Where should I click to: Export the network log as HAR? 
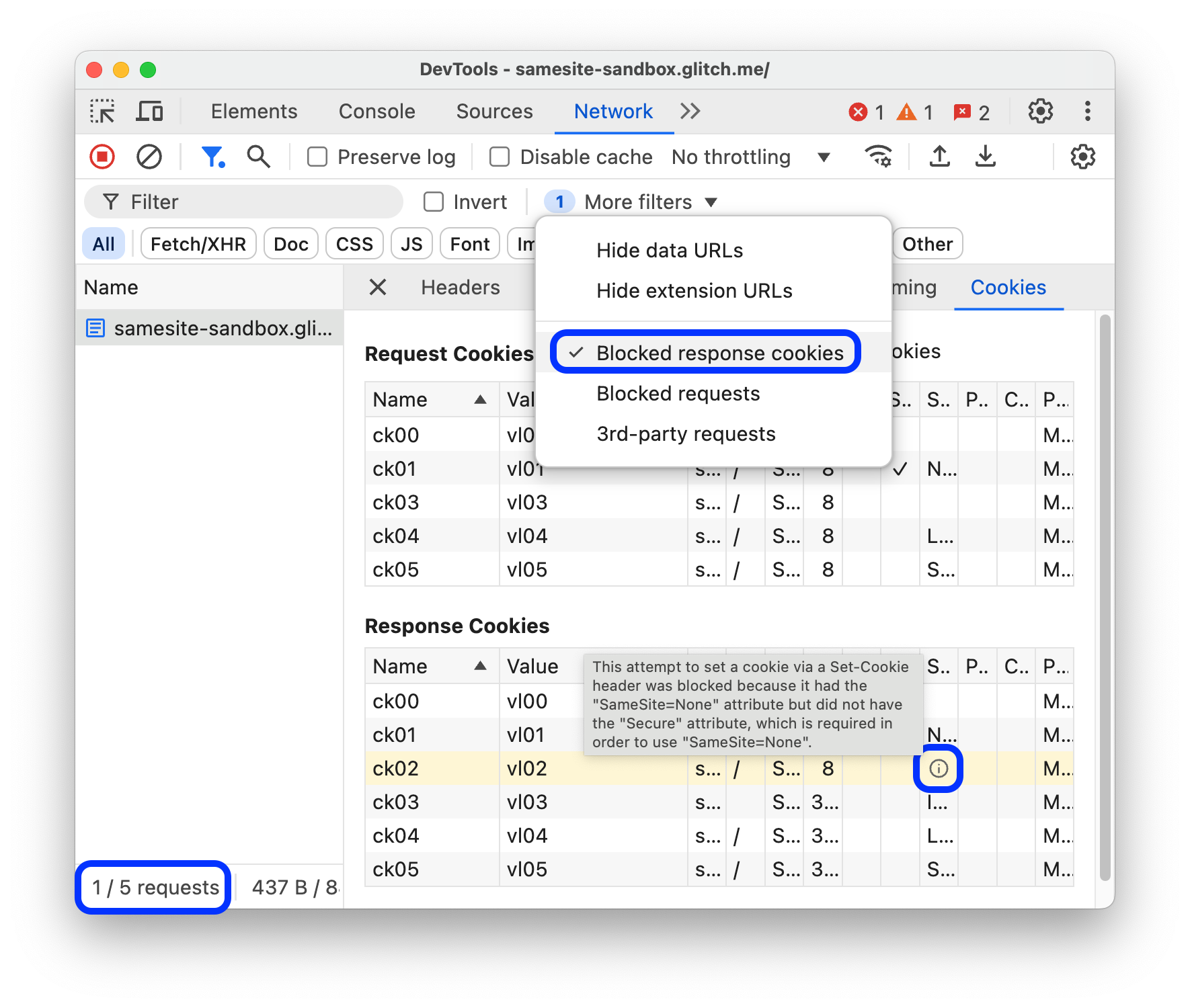click(x=985, y=157)
